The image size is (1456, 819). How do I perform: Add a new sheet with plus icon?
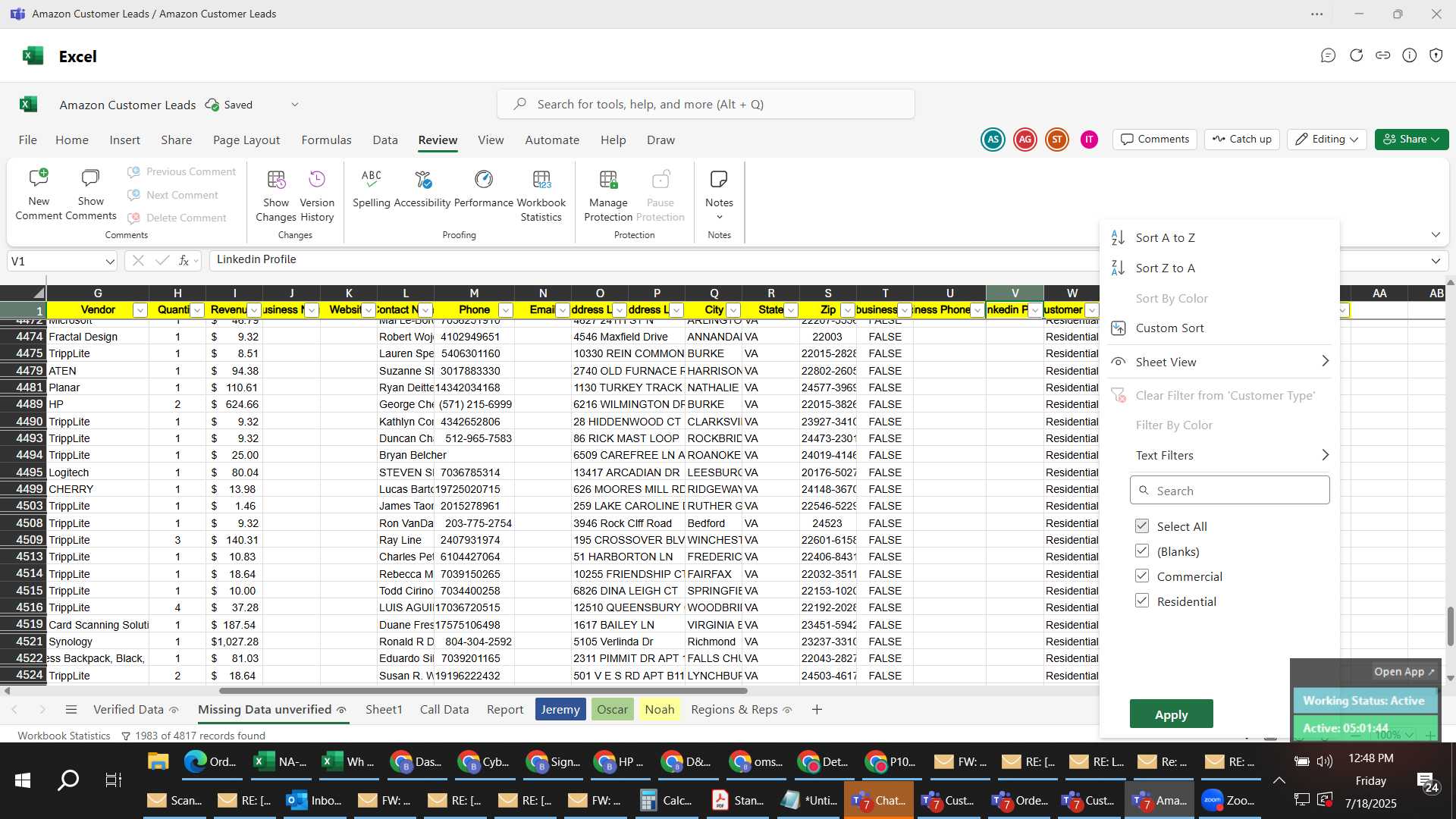tap(817, 710)
